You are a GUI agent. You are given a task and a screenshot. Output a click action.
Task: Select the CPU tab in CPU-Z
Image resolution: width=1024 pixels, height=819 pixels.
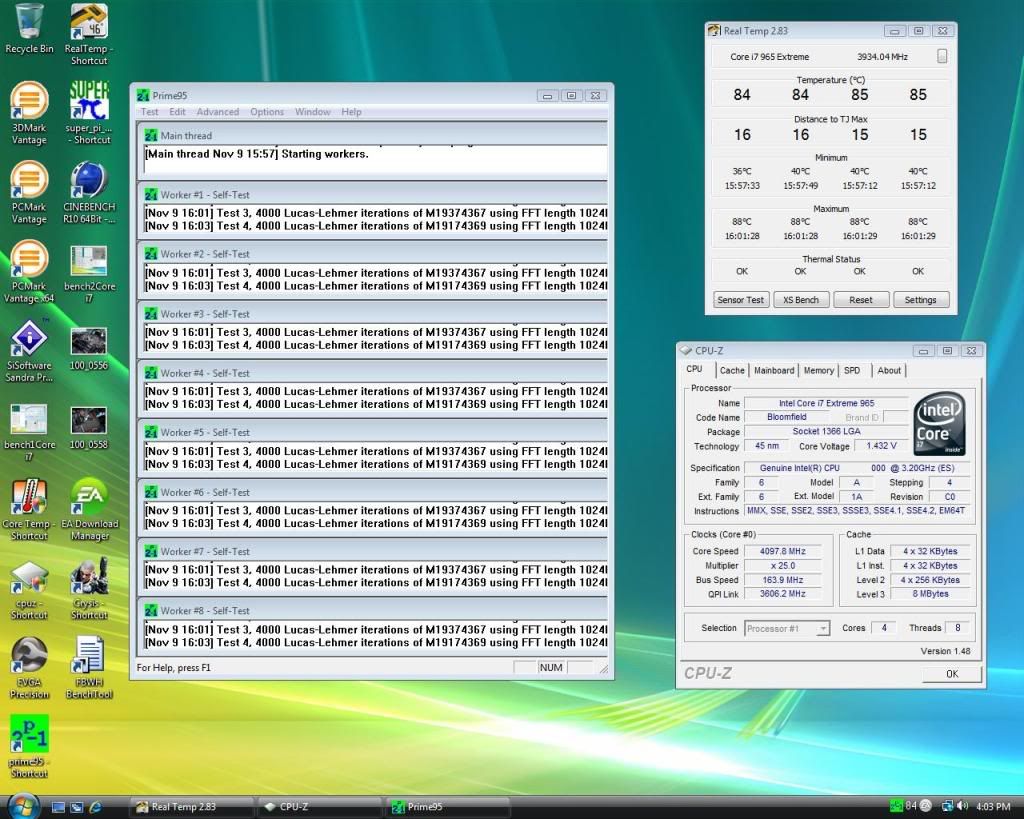click(694, 369)
